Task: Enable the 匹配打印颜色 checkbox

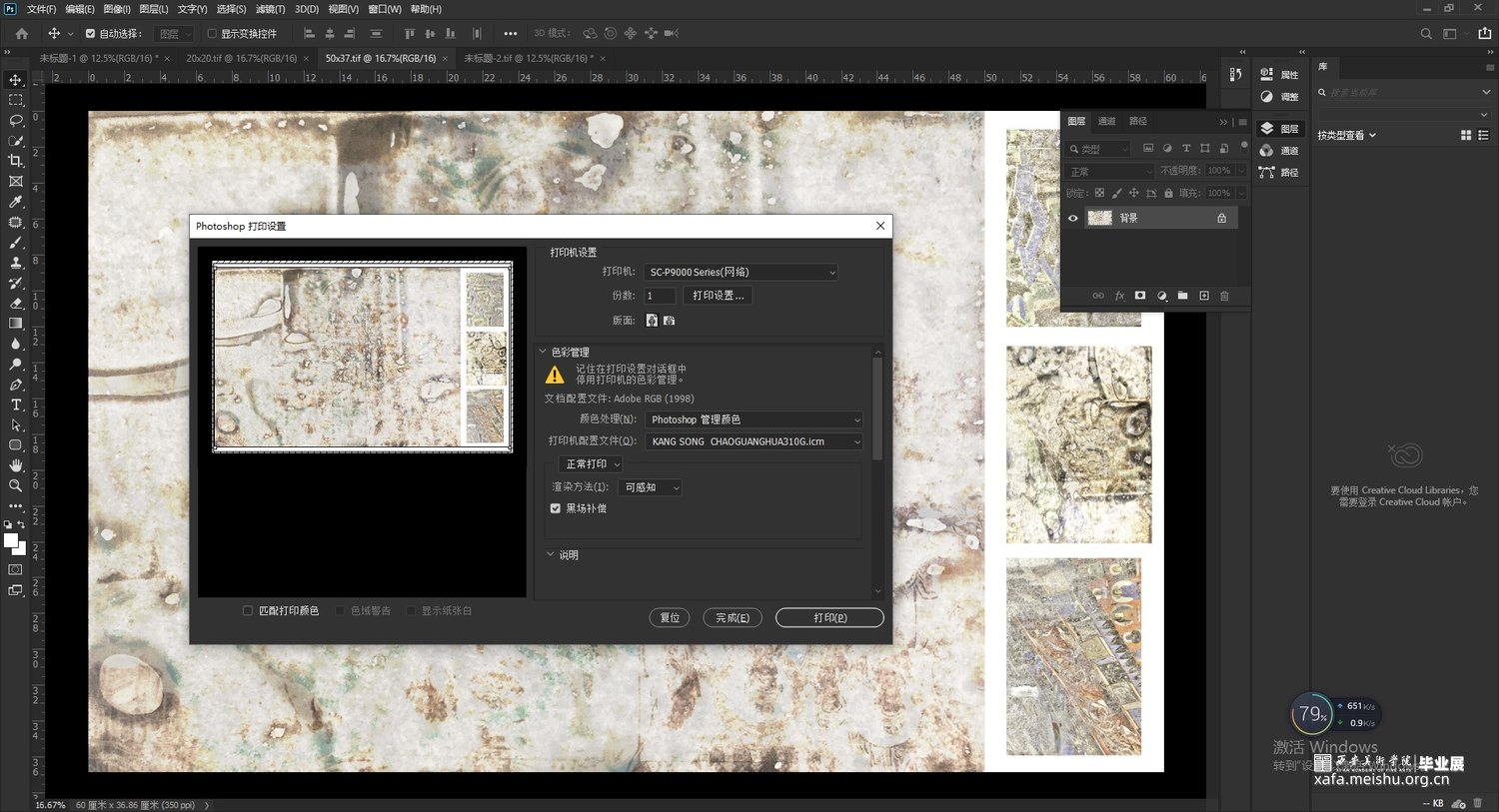Action: click(x=248, y=610)
